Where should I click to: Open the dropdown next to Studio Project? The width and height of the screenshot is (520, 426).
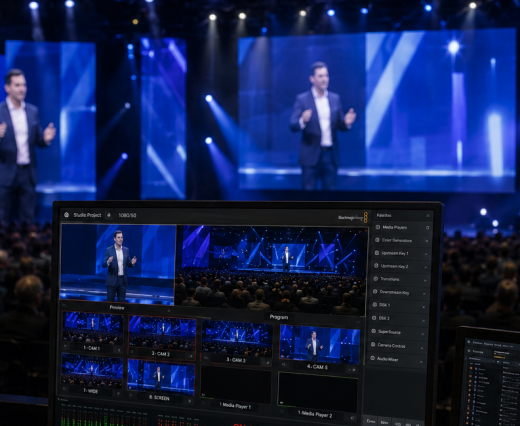point(109,215)
